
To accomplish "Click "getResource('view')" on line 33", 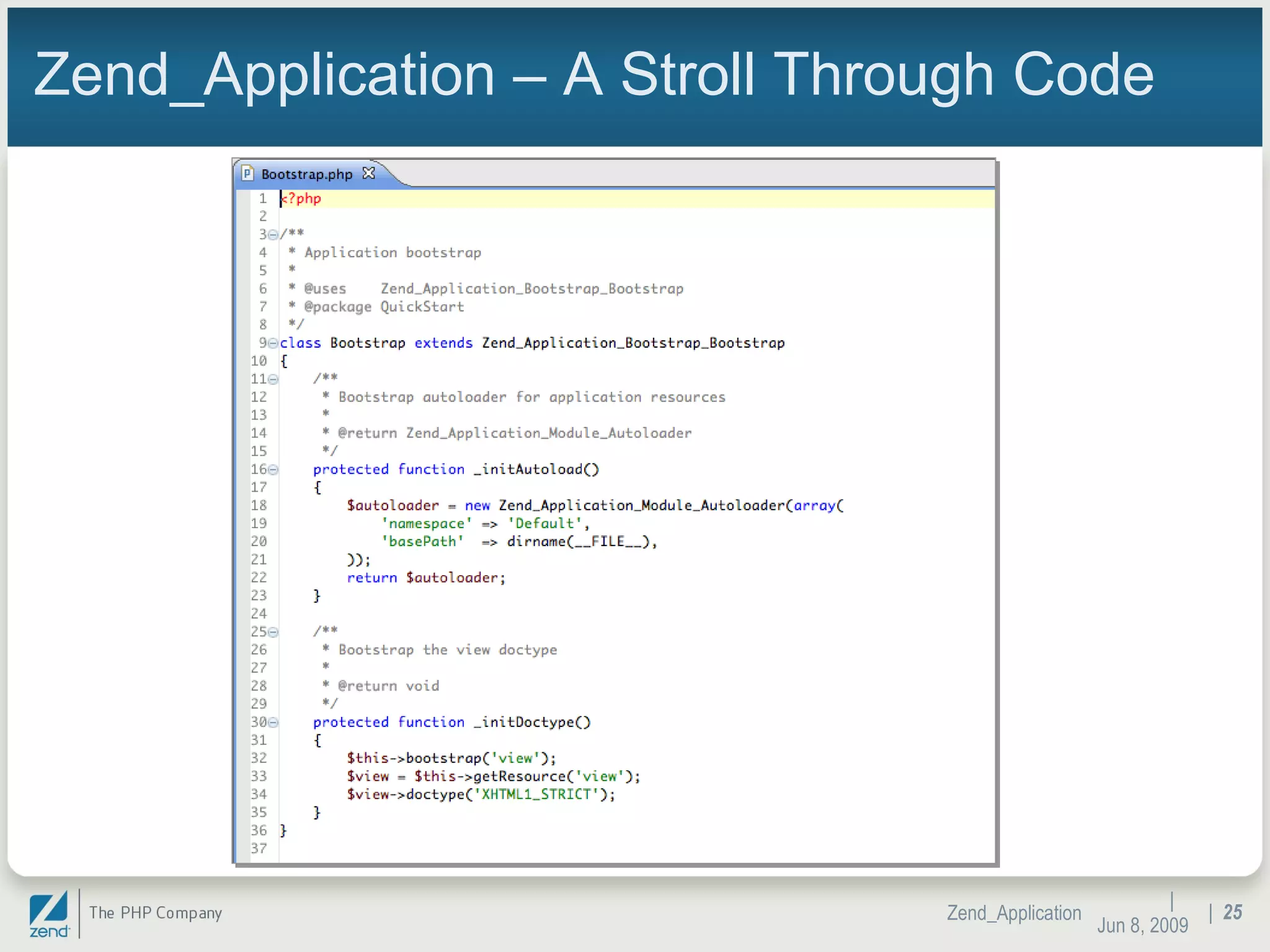I will point(553,777).
